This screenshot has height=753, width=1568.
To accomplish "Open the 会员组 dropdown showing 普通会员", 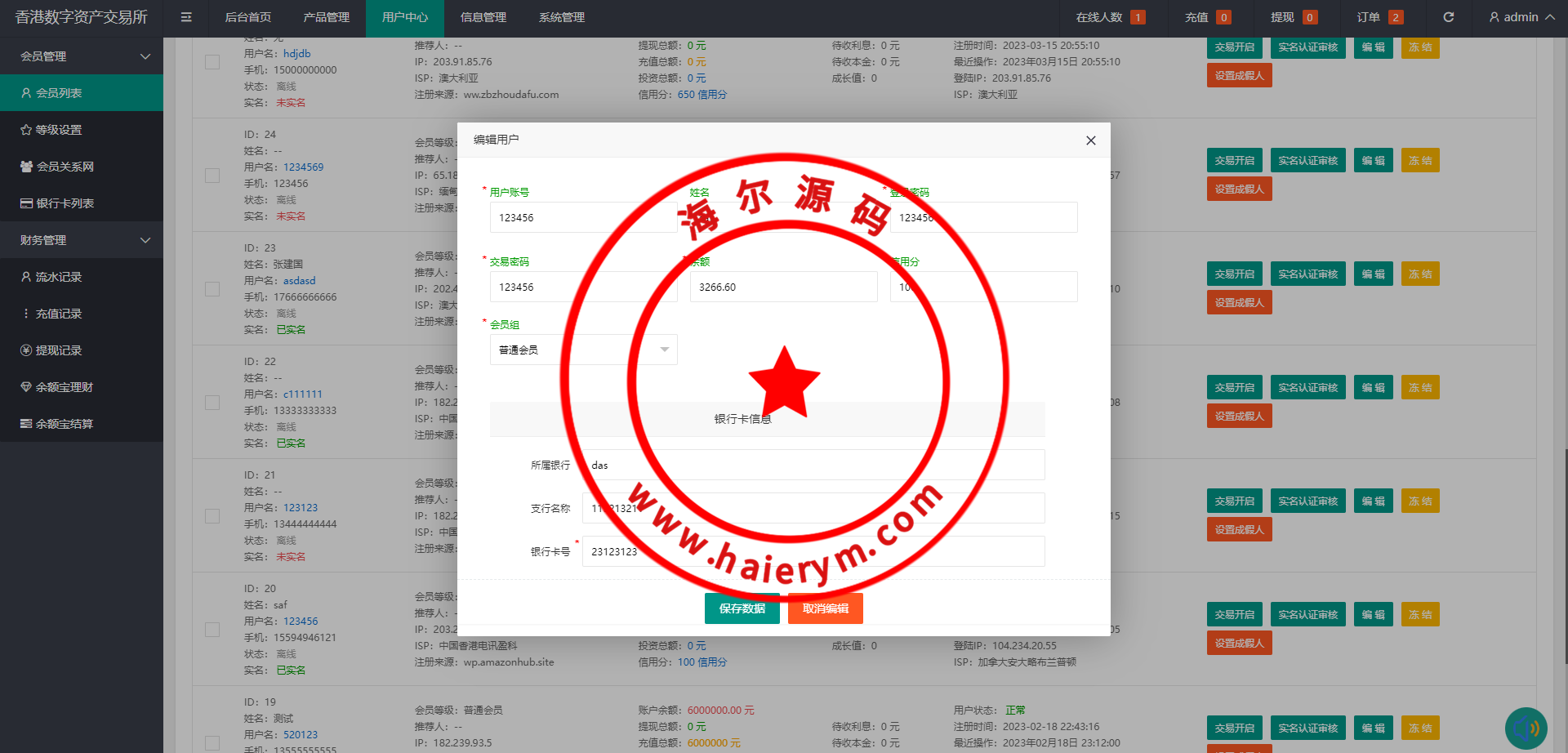I will tap(583, 350).
